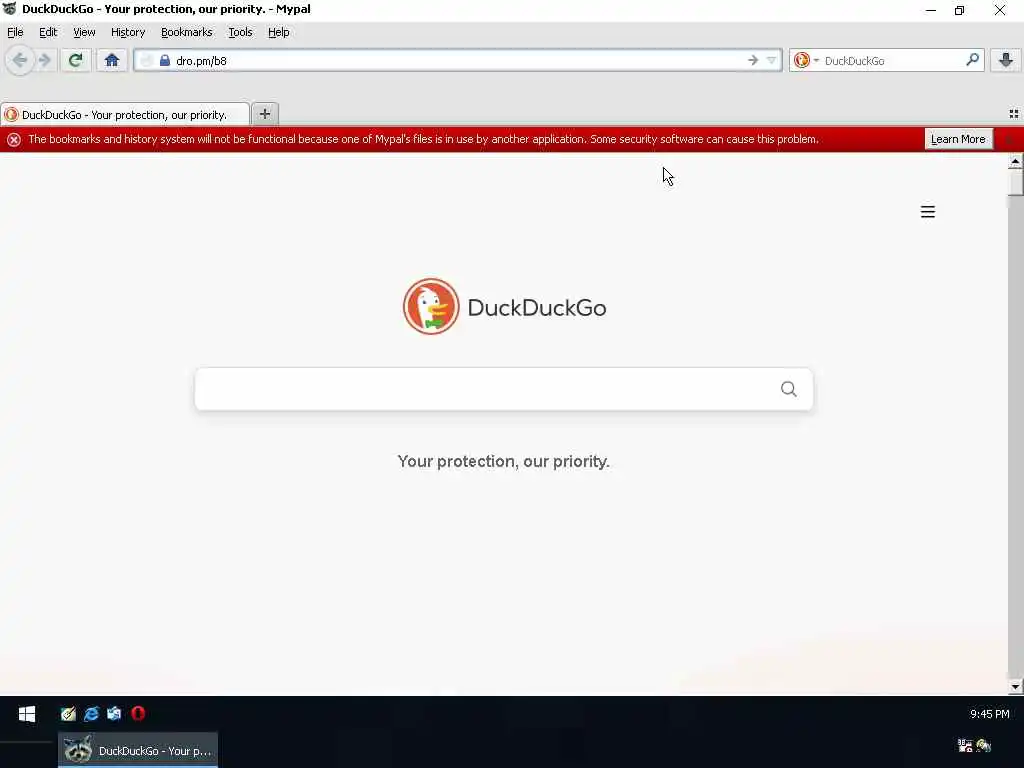Open the View menu
The height and width of the screenshot is (768, 1024).
pyautogui.click(x=84, y=32)
